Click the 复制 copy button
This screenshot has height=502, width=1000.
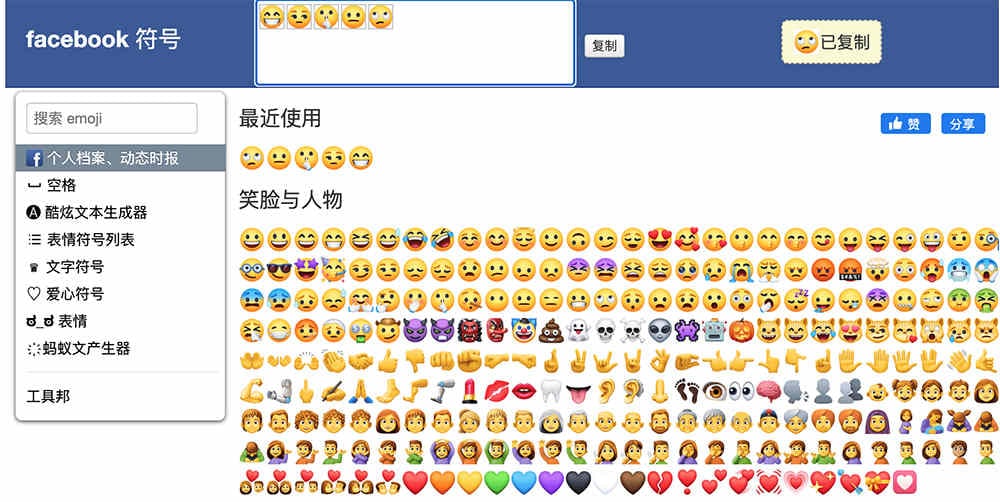point(604,46)
